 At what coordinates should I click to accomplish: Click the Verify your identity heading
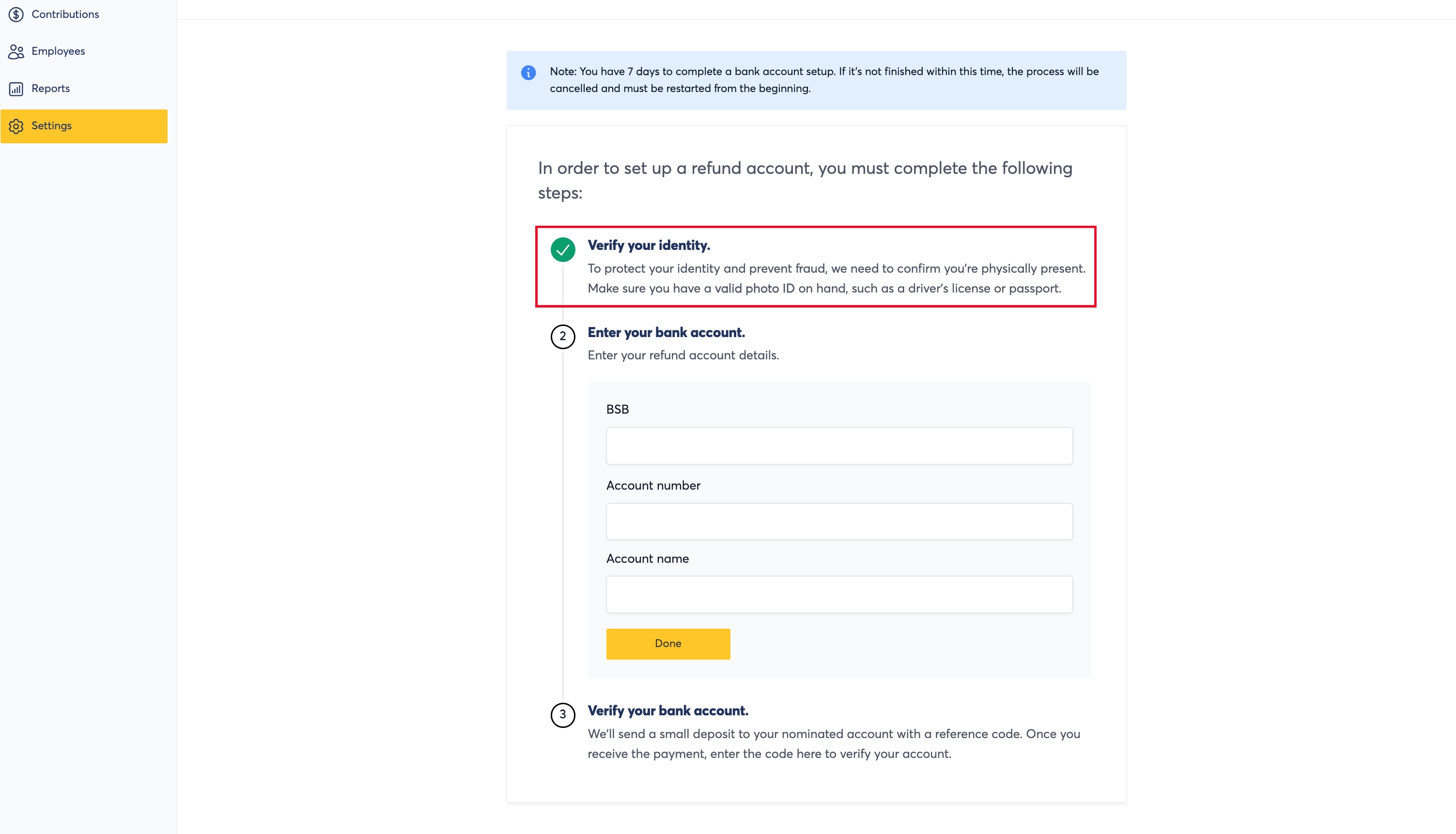(649, 246)
